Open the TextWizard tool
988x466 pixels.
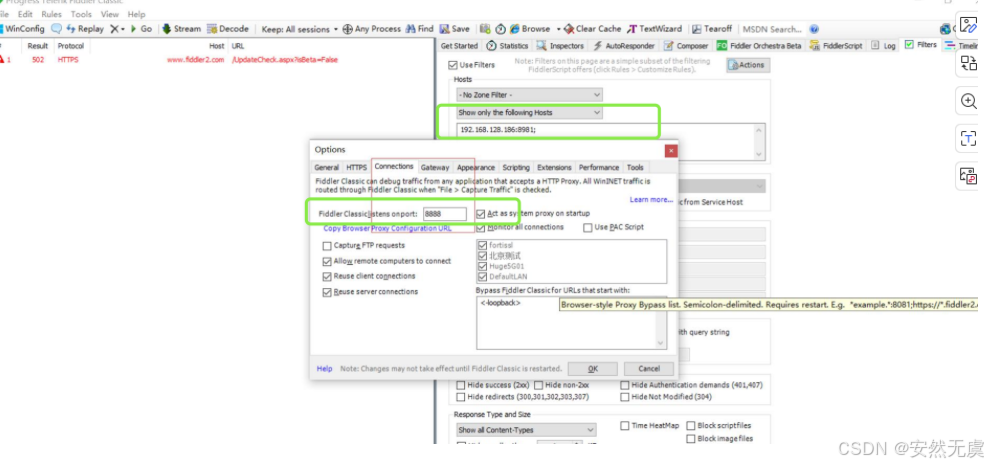tap(654, 29)
